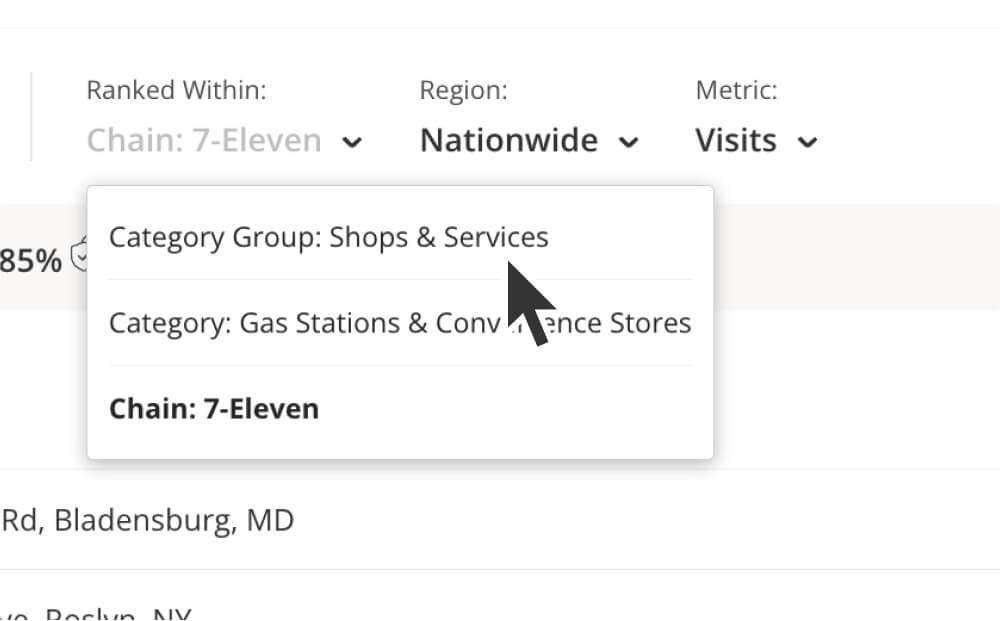Collapse the Ranked Within dropdown via its grayed value

204,140
